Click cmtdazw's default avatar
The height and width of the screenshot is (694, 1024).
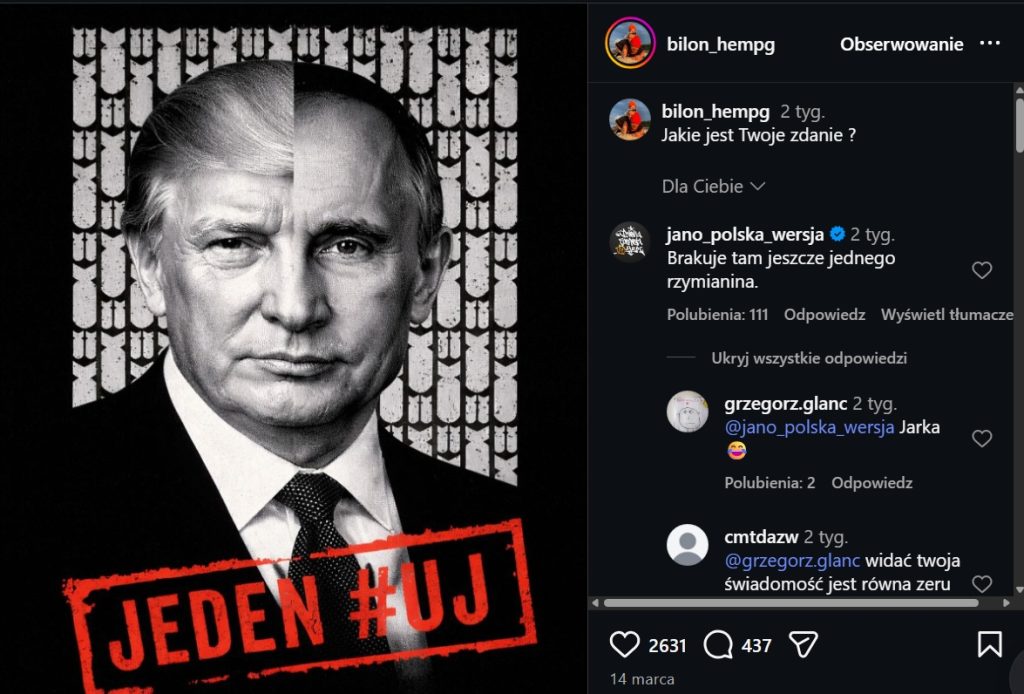[x=687, y=545]
